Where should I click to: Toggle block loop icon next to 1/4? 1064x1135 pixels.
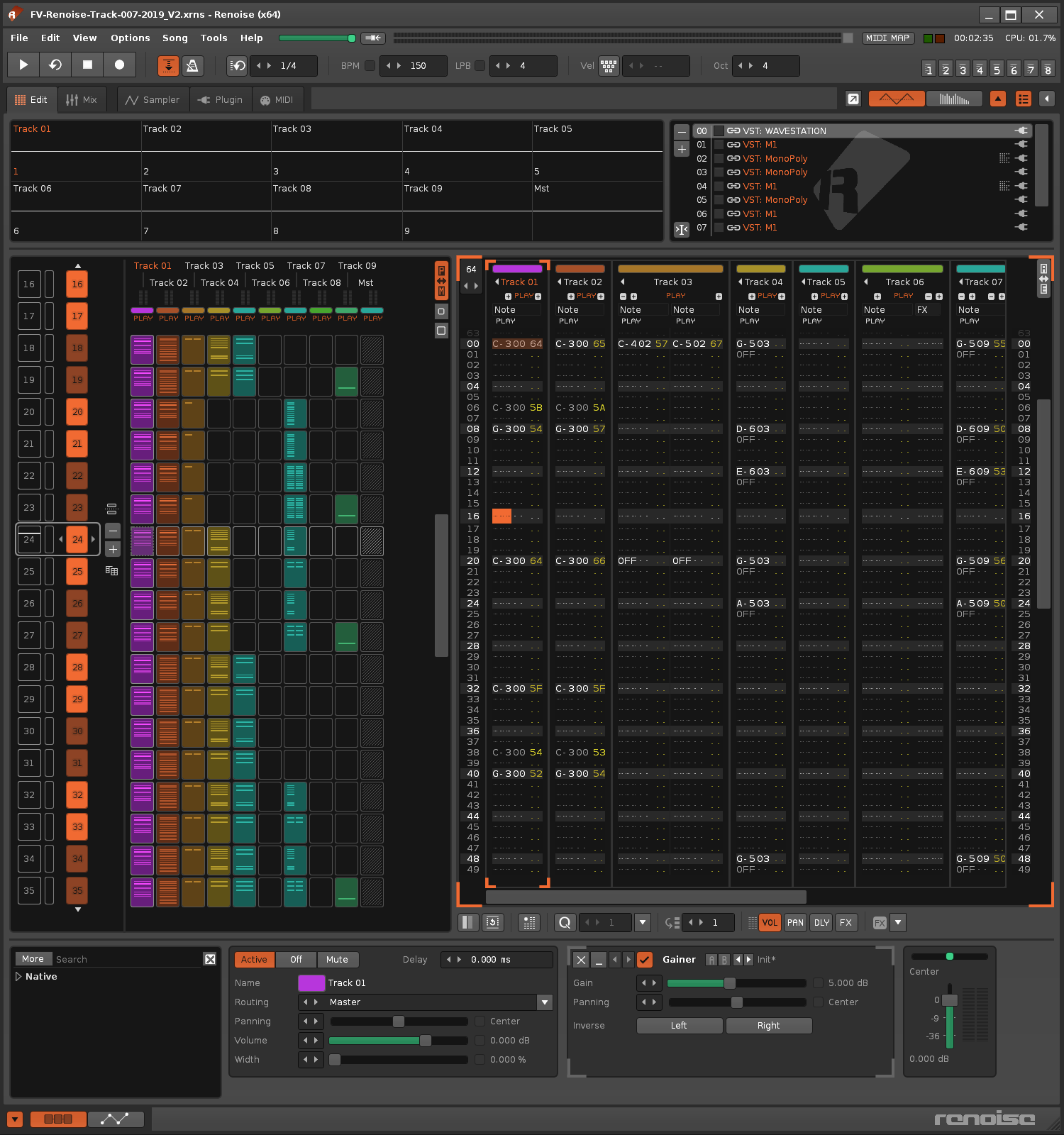click(237, 65)
